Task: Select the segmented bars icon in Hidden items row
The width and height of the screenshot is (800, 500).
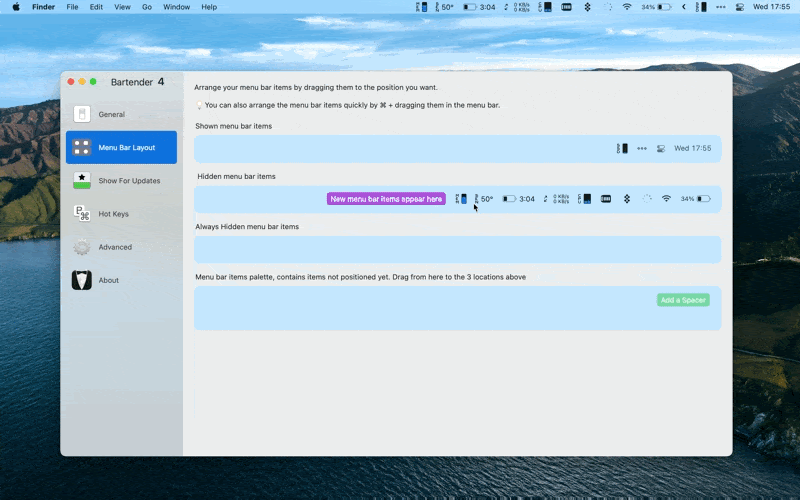Action: click(606, 199)
